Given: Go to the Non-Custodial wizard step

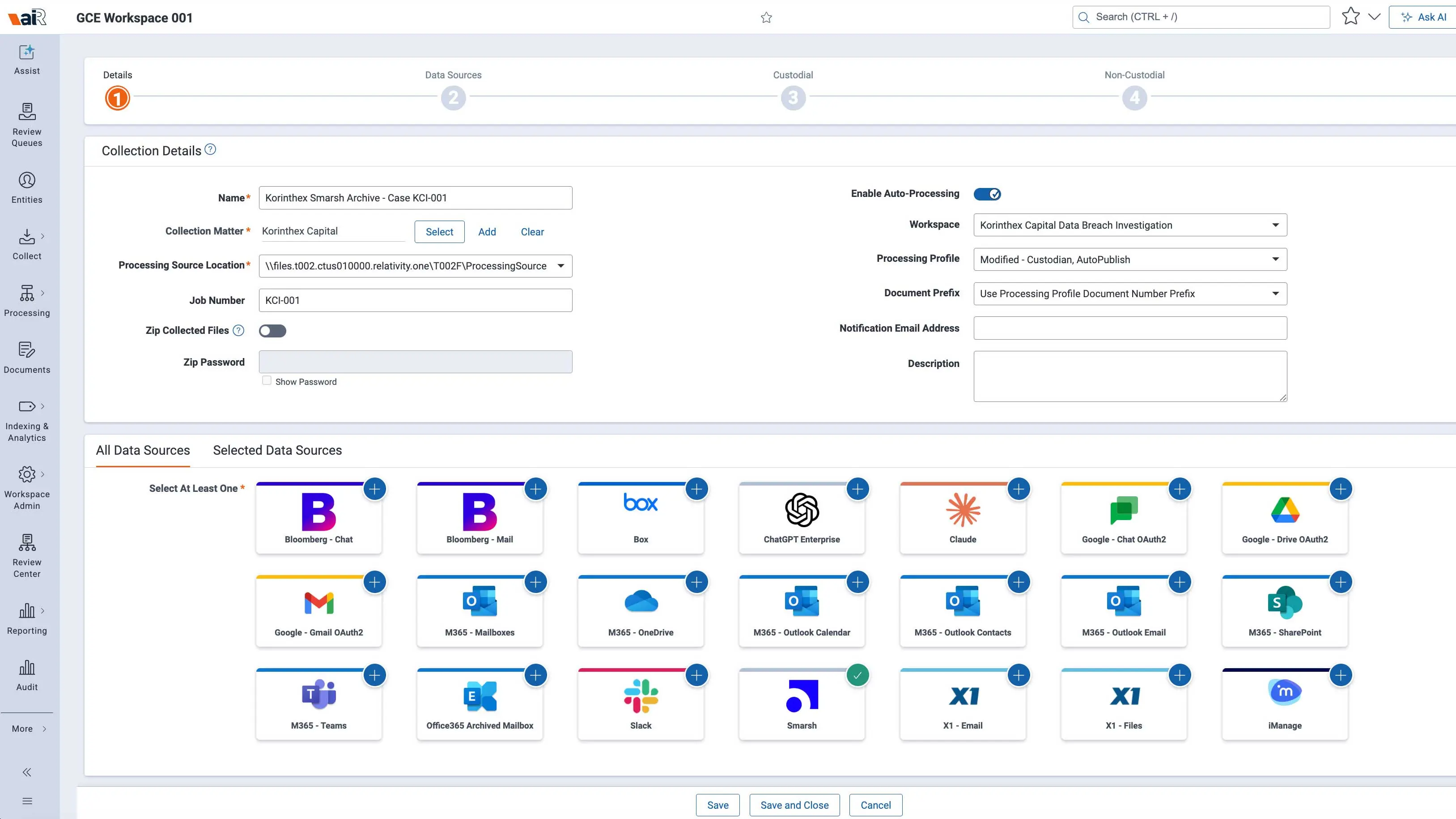Looking at the screenshot, I should pos(1134,98).
